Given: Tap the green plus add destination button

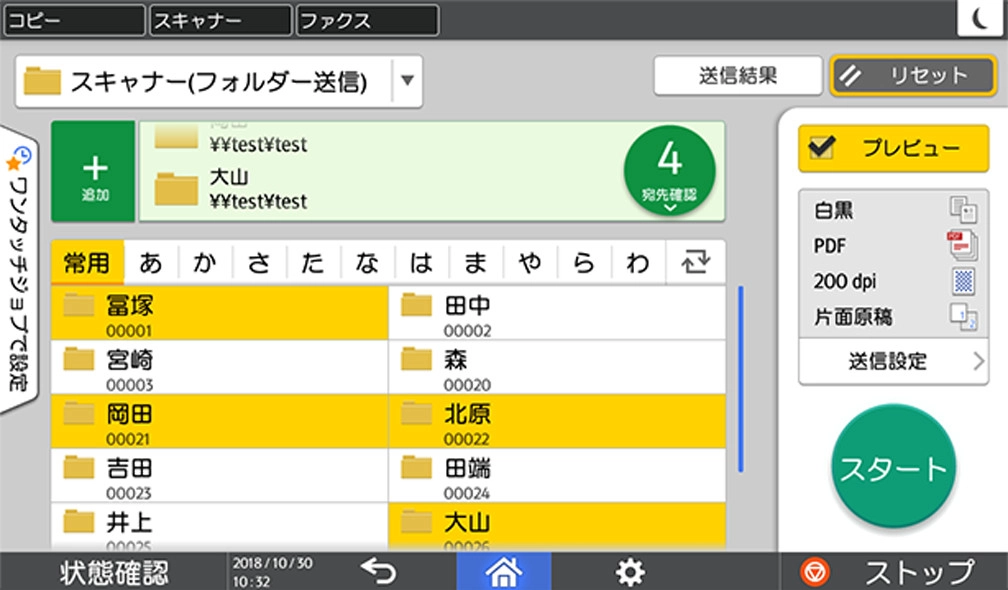Looking at the screenshot, I should tap(93, 171).
